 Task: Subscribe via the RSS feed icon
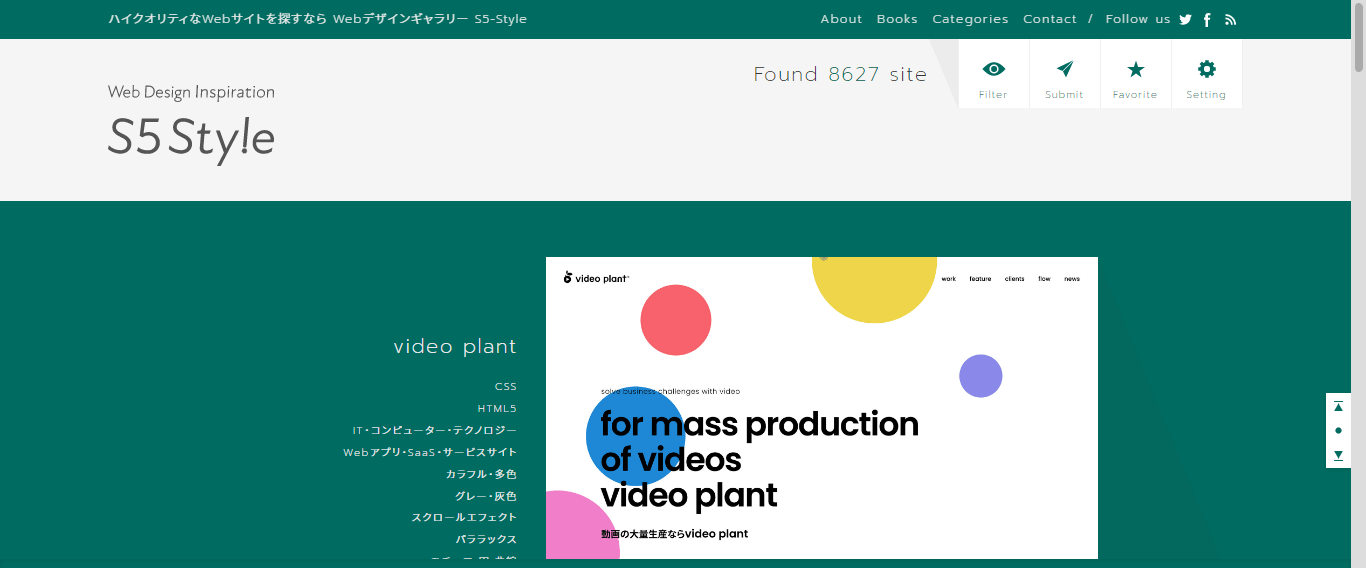(x=1230, y=20)
